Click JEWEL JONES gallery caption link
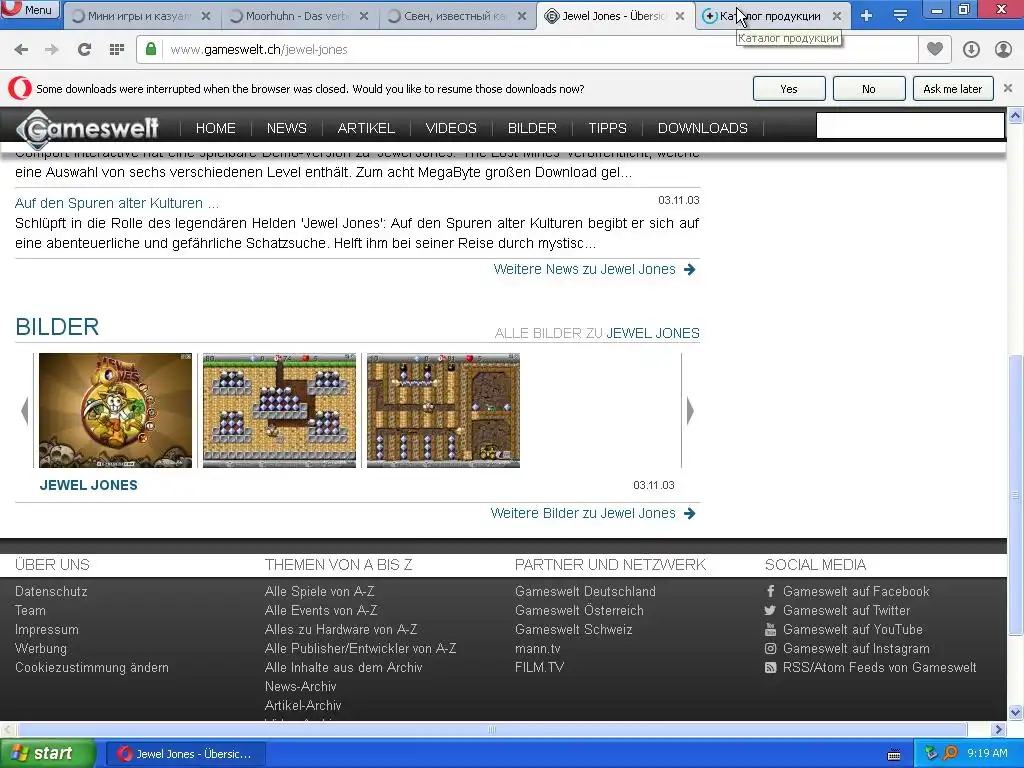Screen dimensions: 1024x768 (88, 485)
